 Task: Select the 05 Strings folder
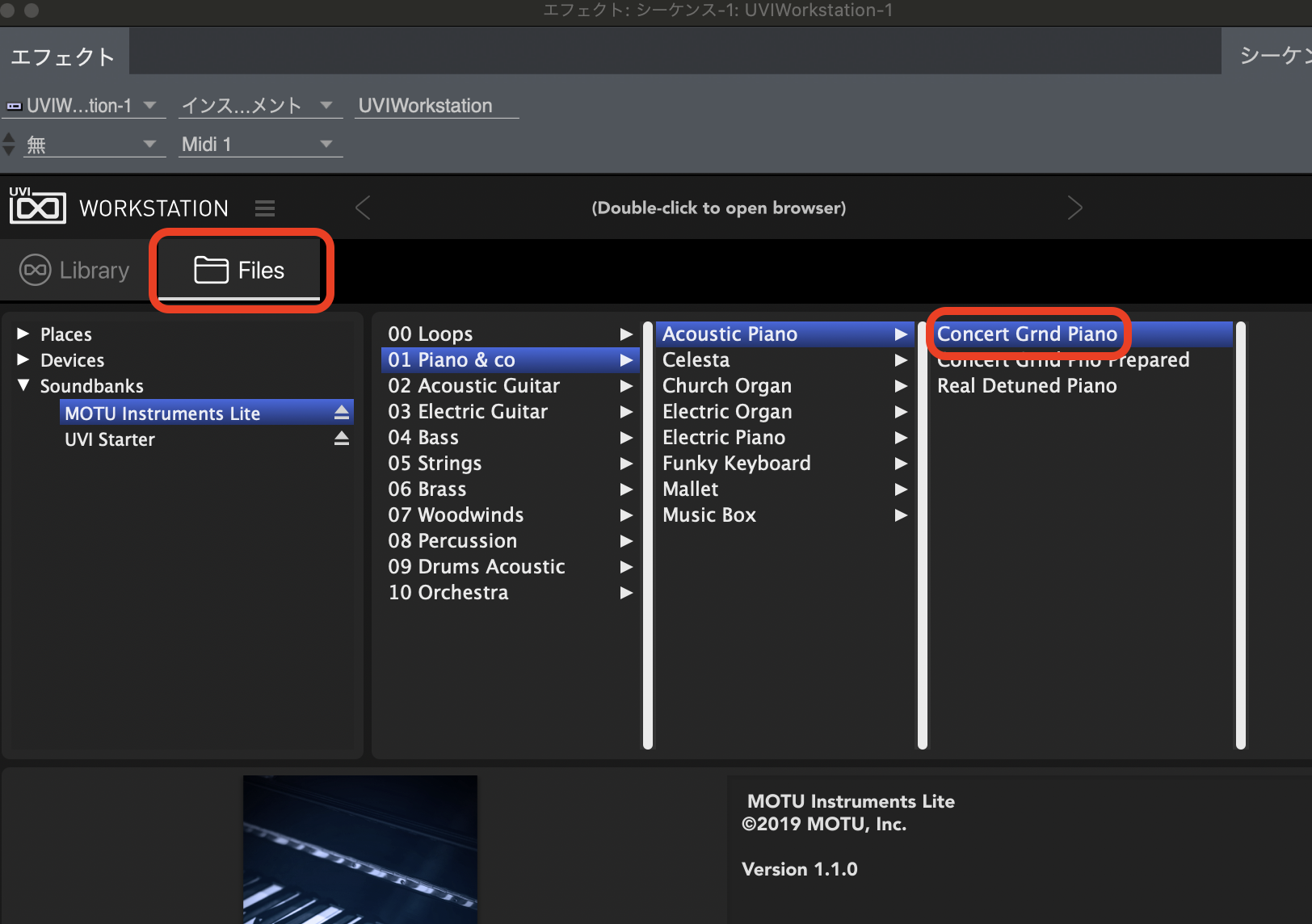510,463
